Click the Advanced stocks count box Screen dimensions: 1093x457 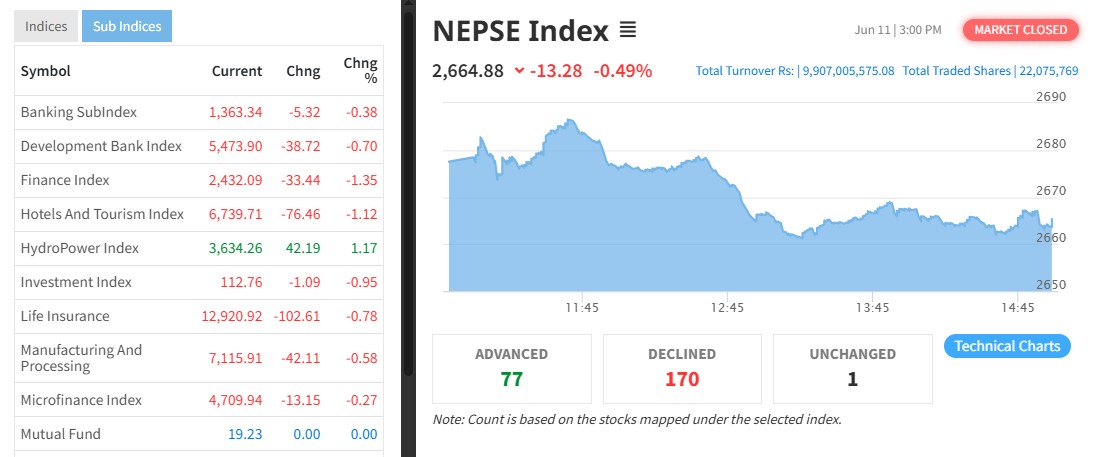pyautogui.click(x=511, y=368)
